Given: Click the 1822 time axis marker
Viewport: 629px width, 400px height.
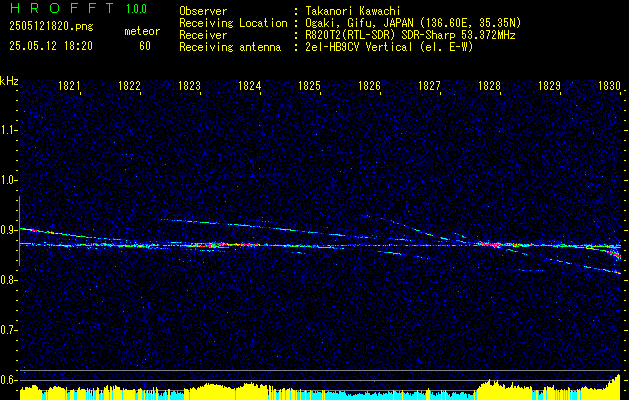Looking at the screenshot, I should (130, 86).
